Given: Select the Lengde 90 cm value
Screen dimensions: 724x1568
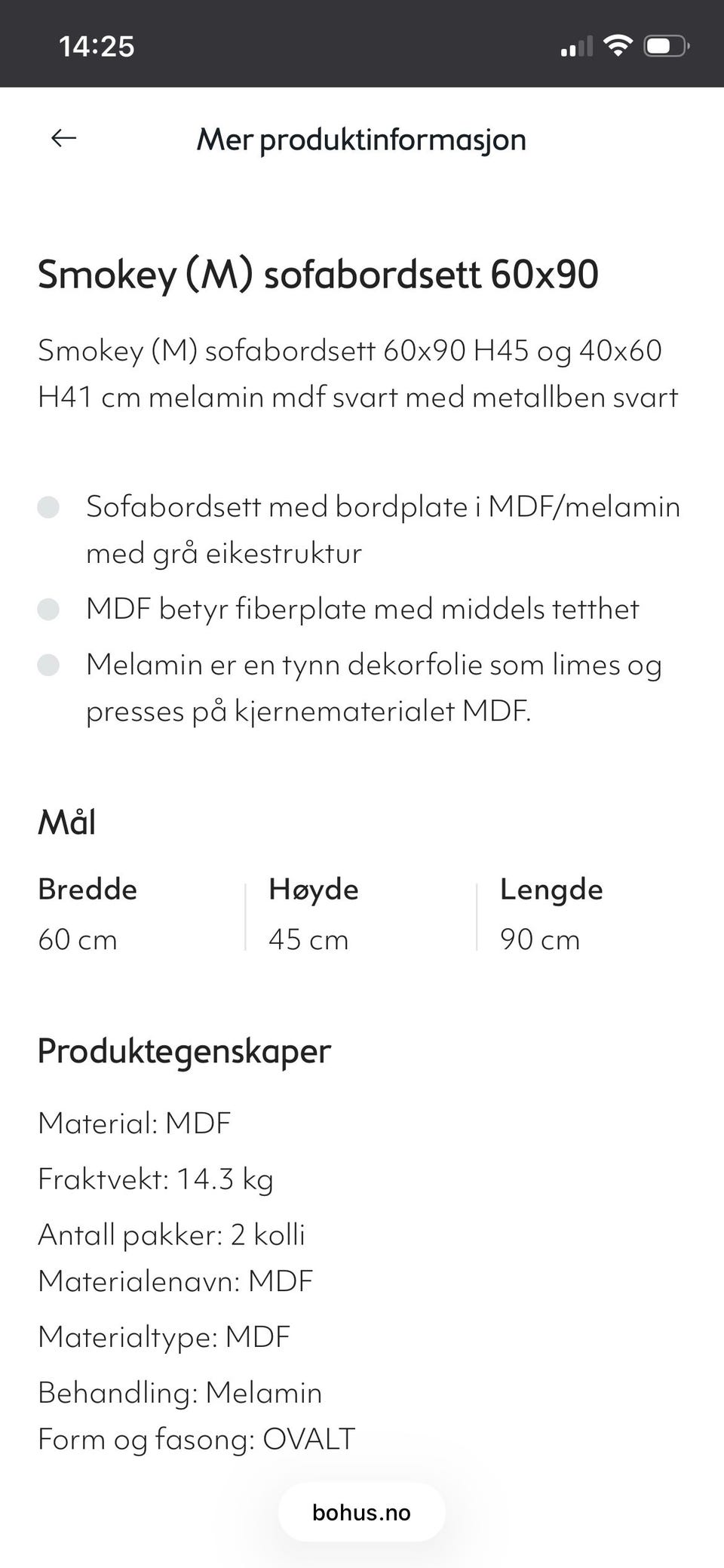Looking at the screenshot, I should coord(540,939).
